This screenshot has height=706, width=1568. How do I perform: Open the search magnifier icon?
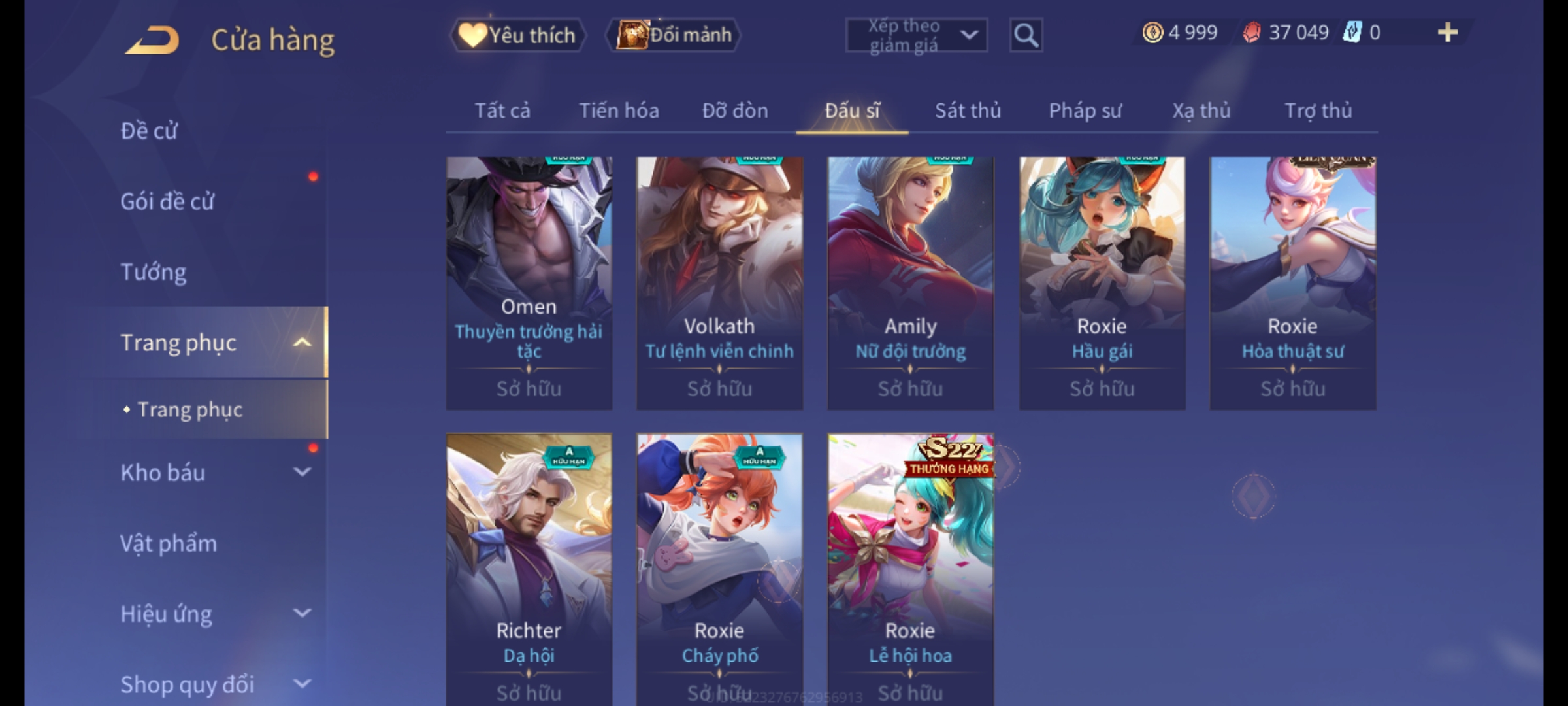pyautogui.click(x=1026, y=35)
